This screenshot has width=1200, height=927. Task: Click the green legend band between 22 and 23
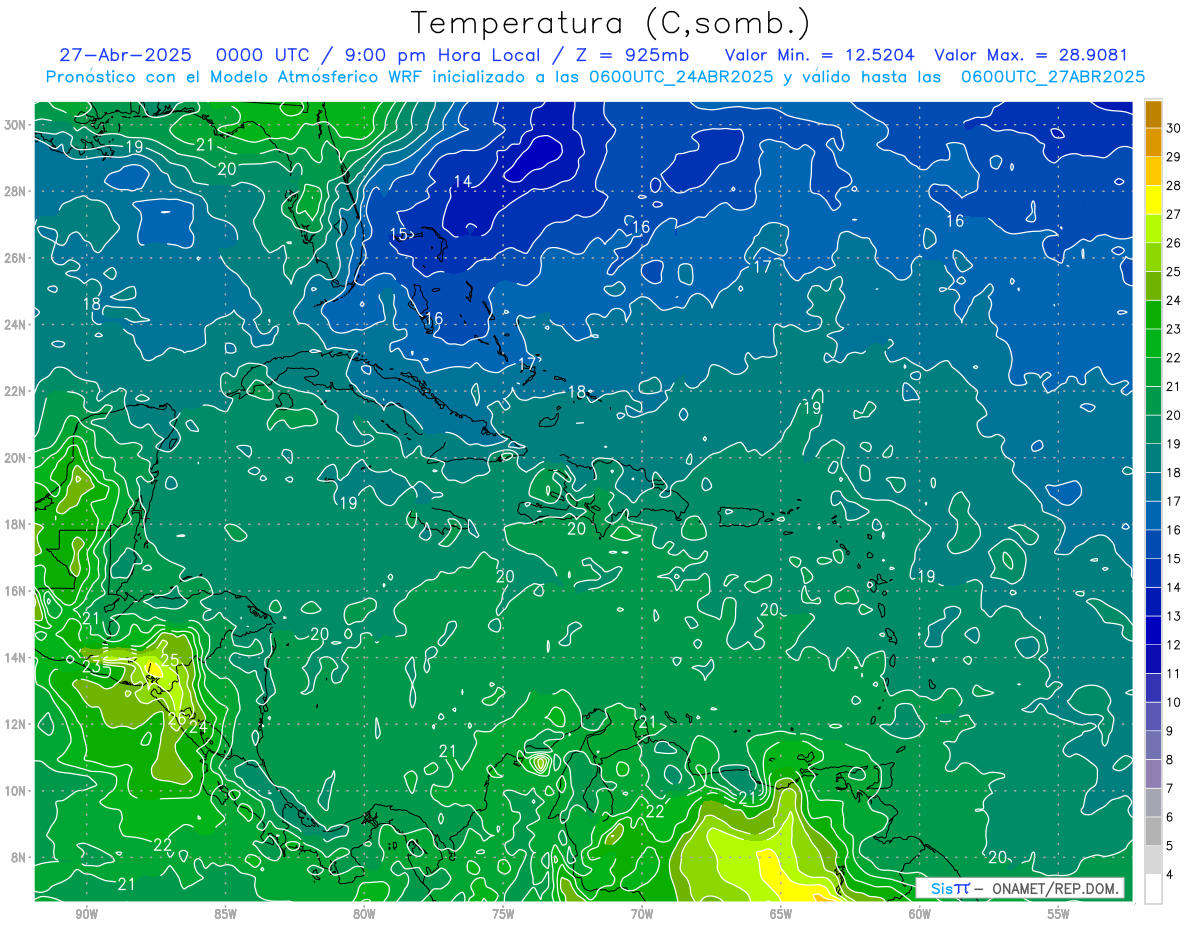[1153, 343]
